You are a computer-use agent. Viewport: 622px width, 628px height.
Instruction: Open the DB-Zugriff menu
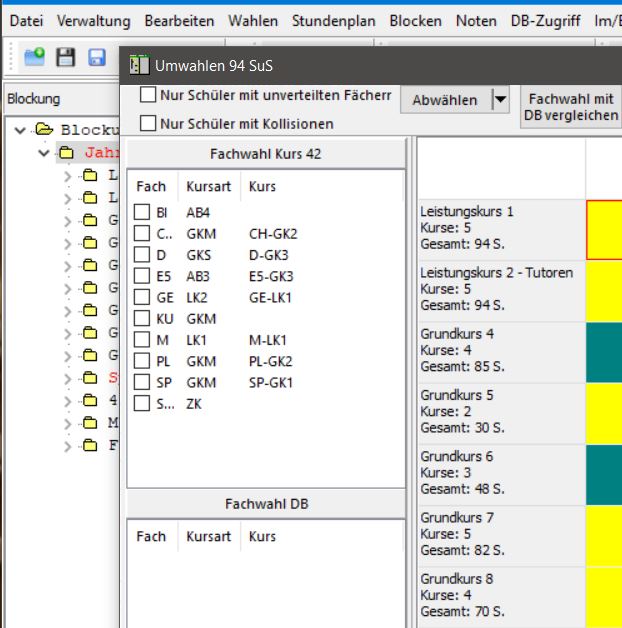pyautogui.click(x=546, y=21)
